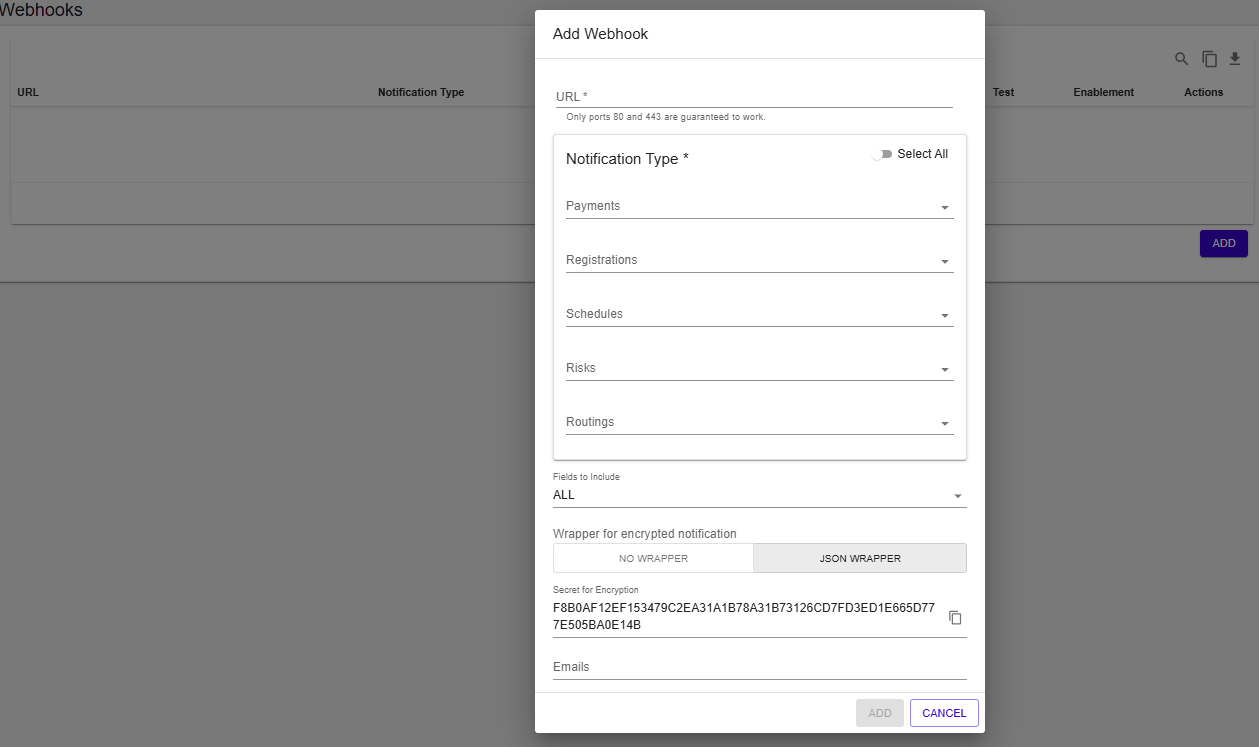Click the Enablement column header
The width and height of the screenshot is (1259, 747).
coord(1104,92)
